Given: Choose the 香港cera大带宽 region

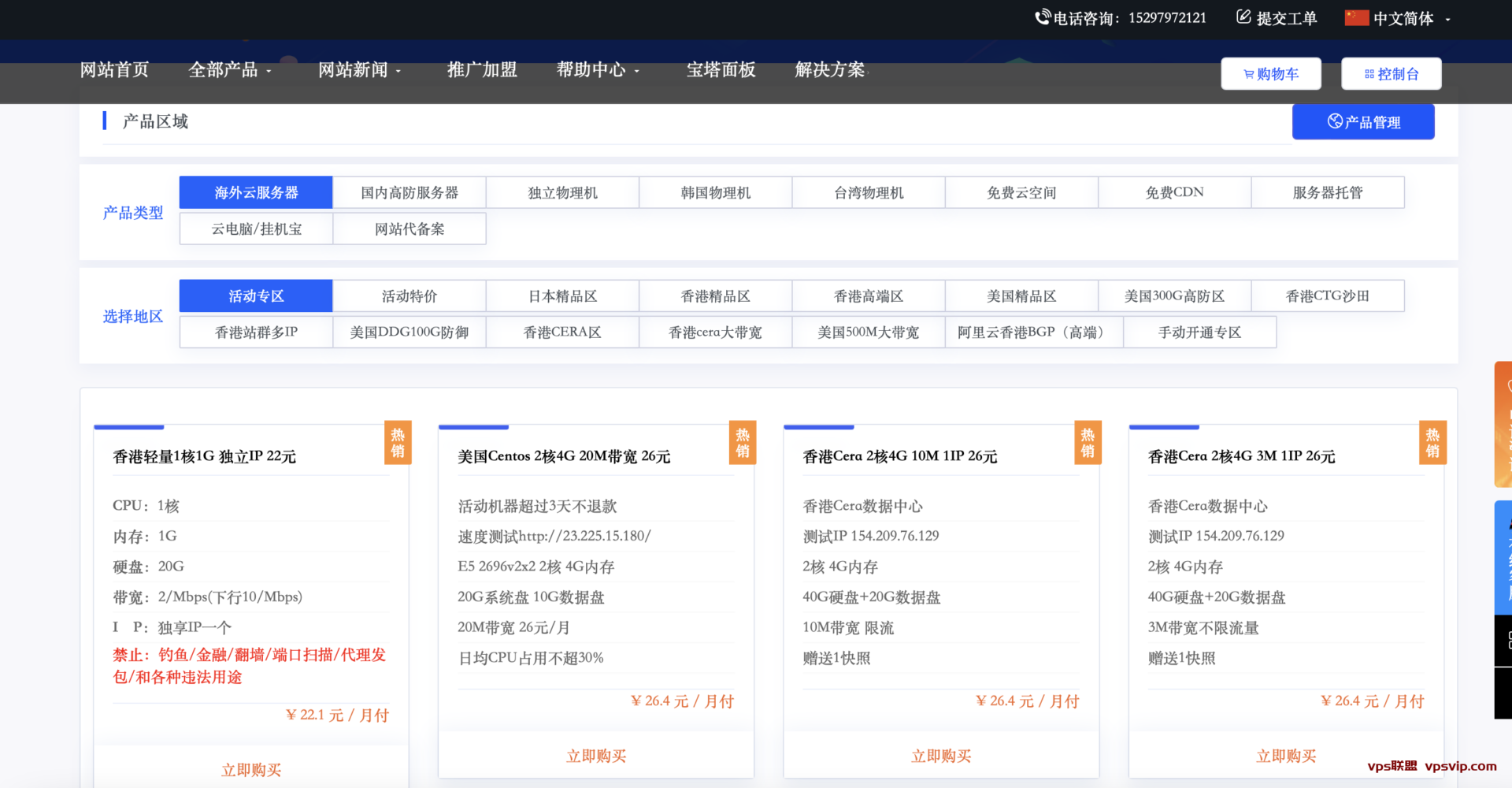Looking at the screenshot, I should [x=715, y=332].
